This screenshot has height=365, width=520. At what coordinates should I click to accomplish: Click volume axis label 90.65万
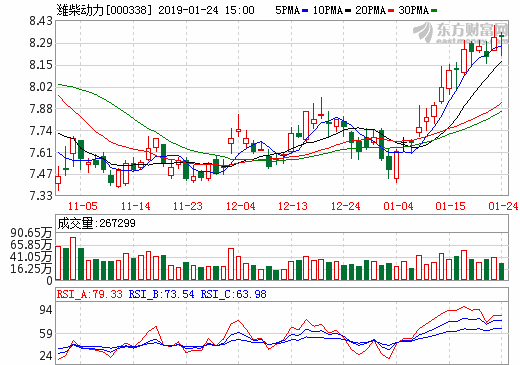click(x=31, y=233)
